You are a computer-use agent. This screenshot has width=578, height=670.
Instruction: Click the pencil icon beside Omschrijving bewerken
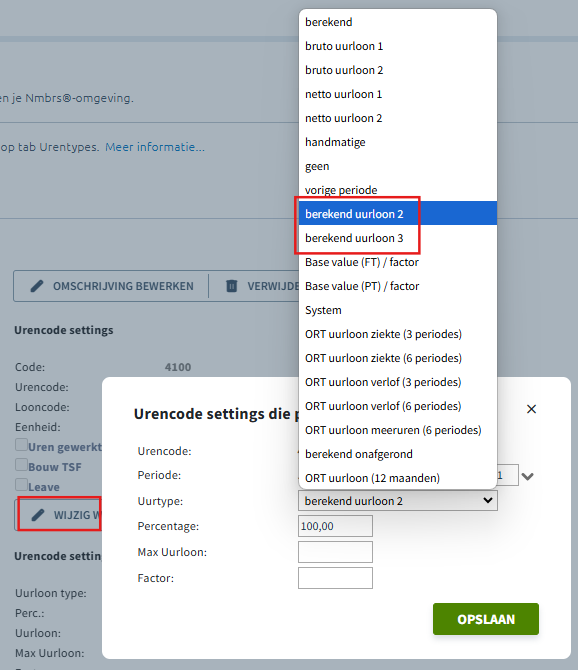click(x=37, y=286)
